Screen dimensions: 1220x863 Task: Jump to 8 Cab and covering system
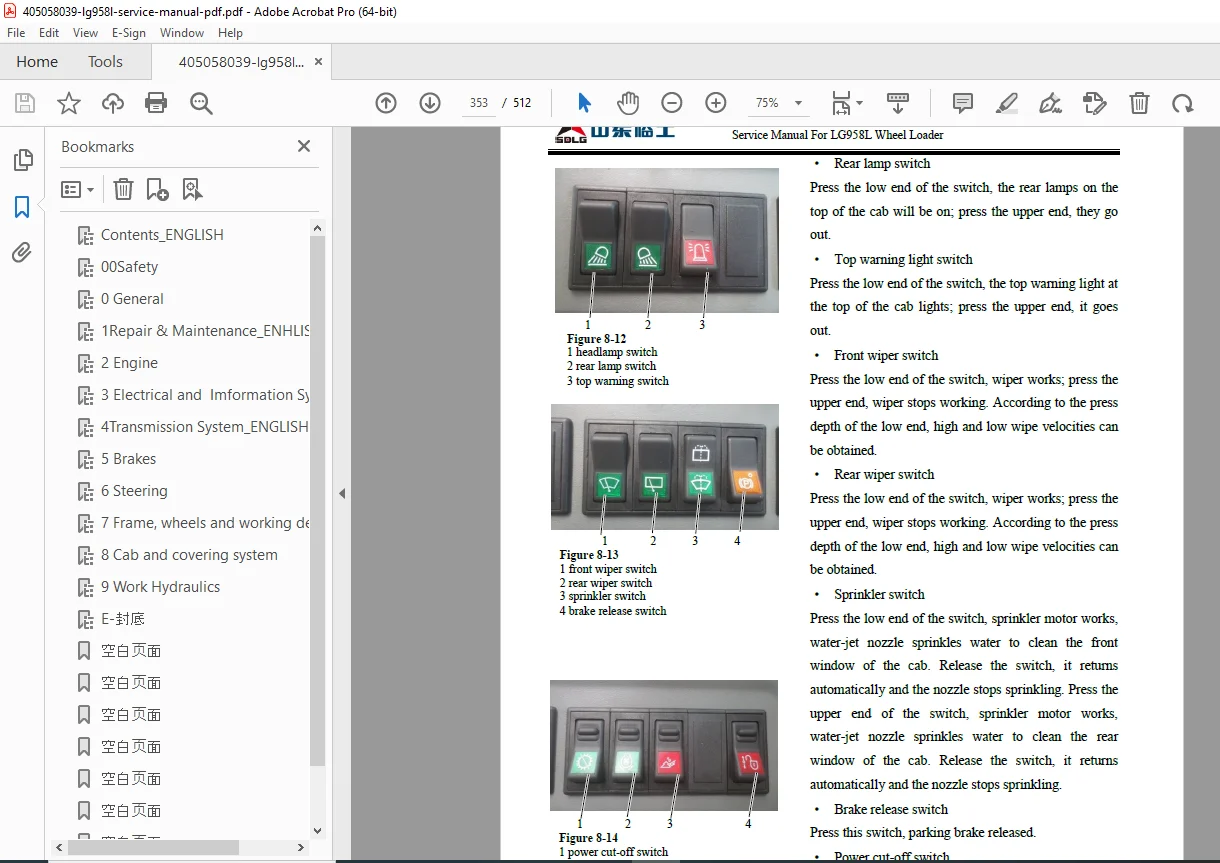[x=189, y=555]
